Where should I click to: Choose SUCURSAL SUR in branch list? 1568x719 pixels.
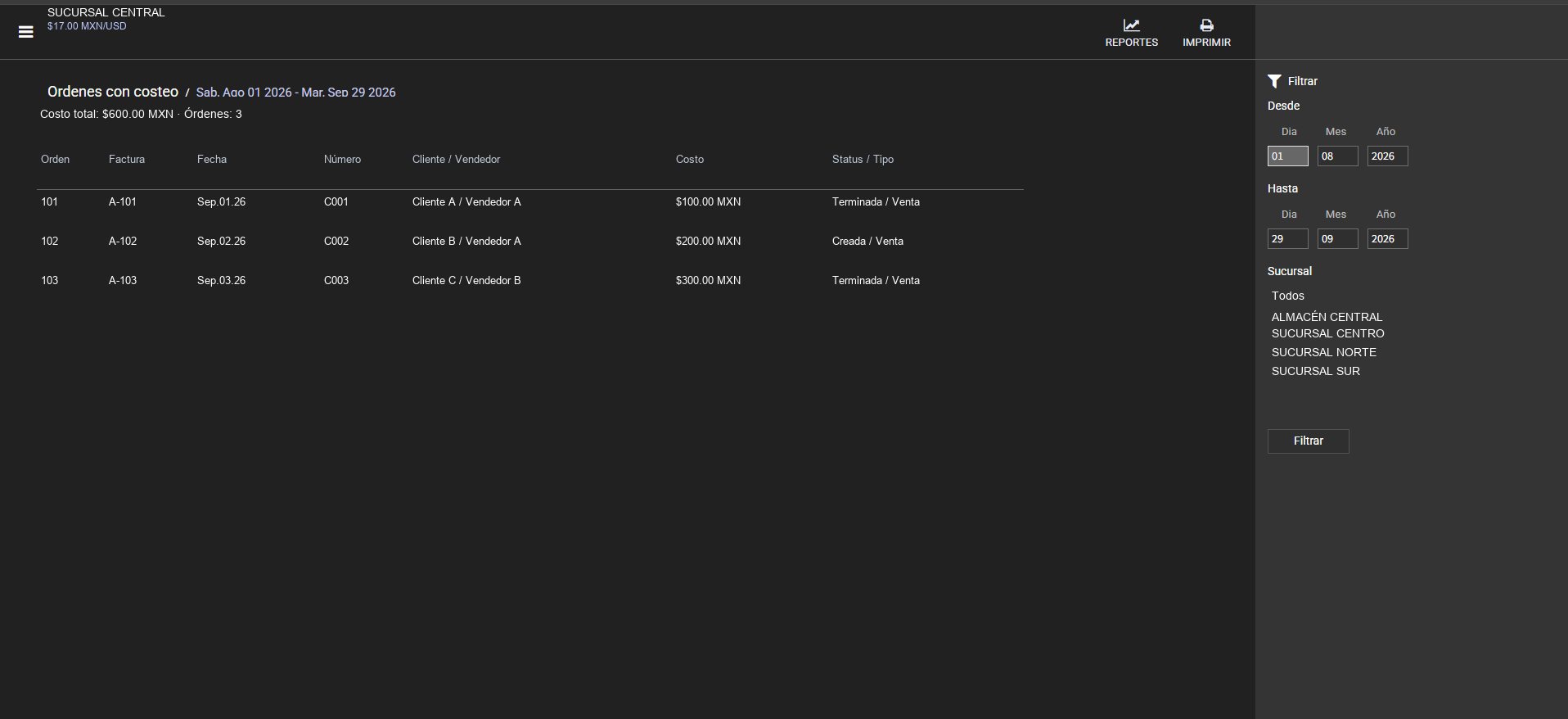1315,371
